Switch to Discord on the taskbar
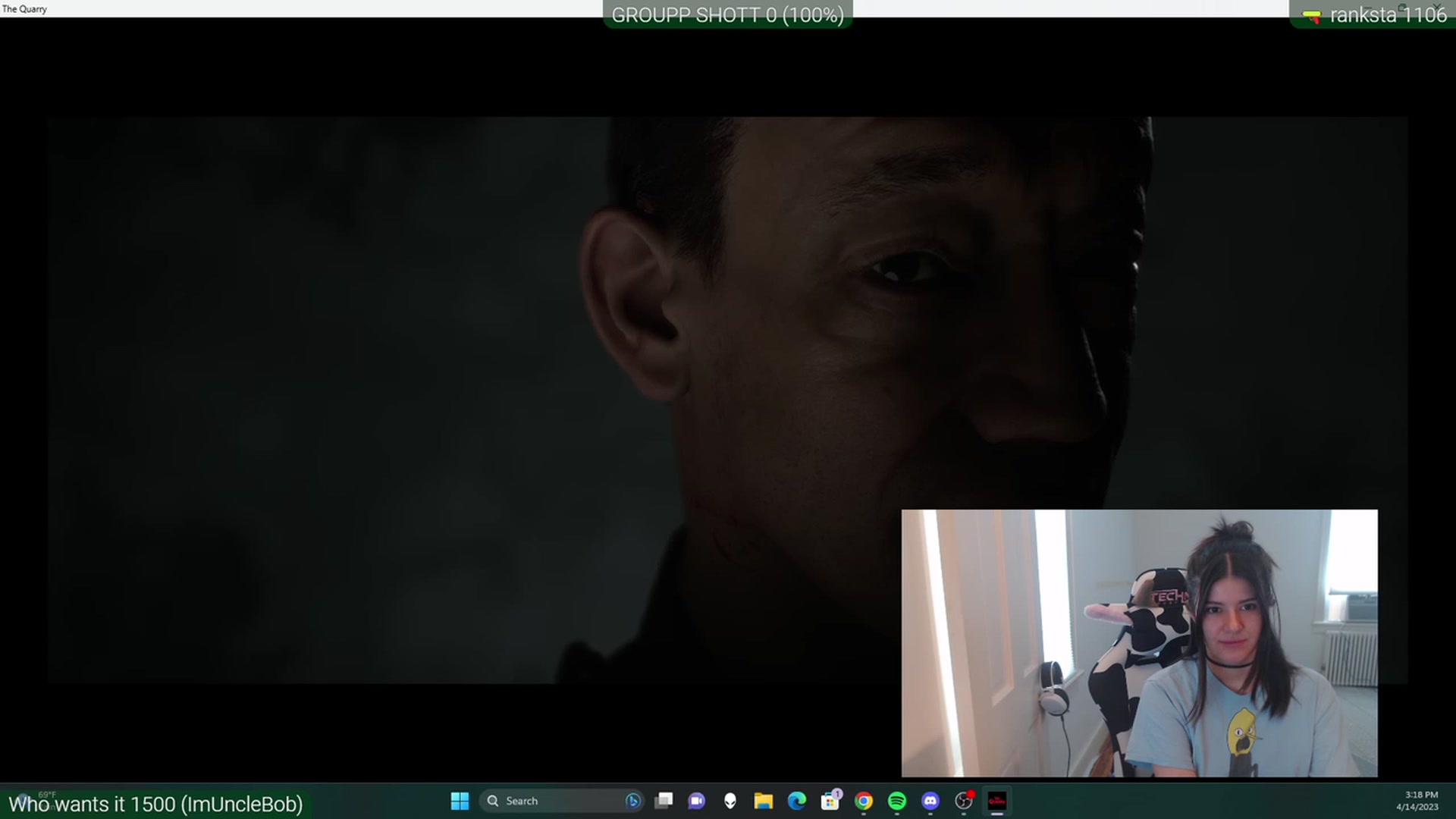This screenshot has height=819, width=1456. click(x=930, y=801)
